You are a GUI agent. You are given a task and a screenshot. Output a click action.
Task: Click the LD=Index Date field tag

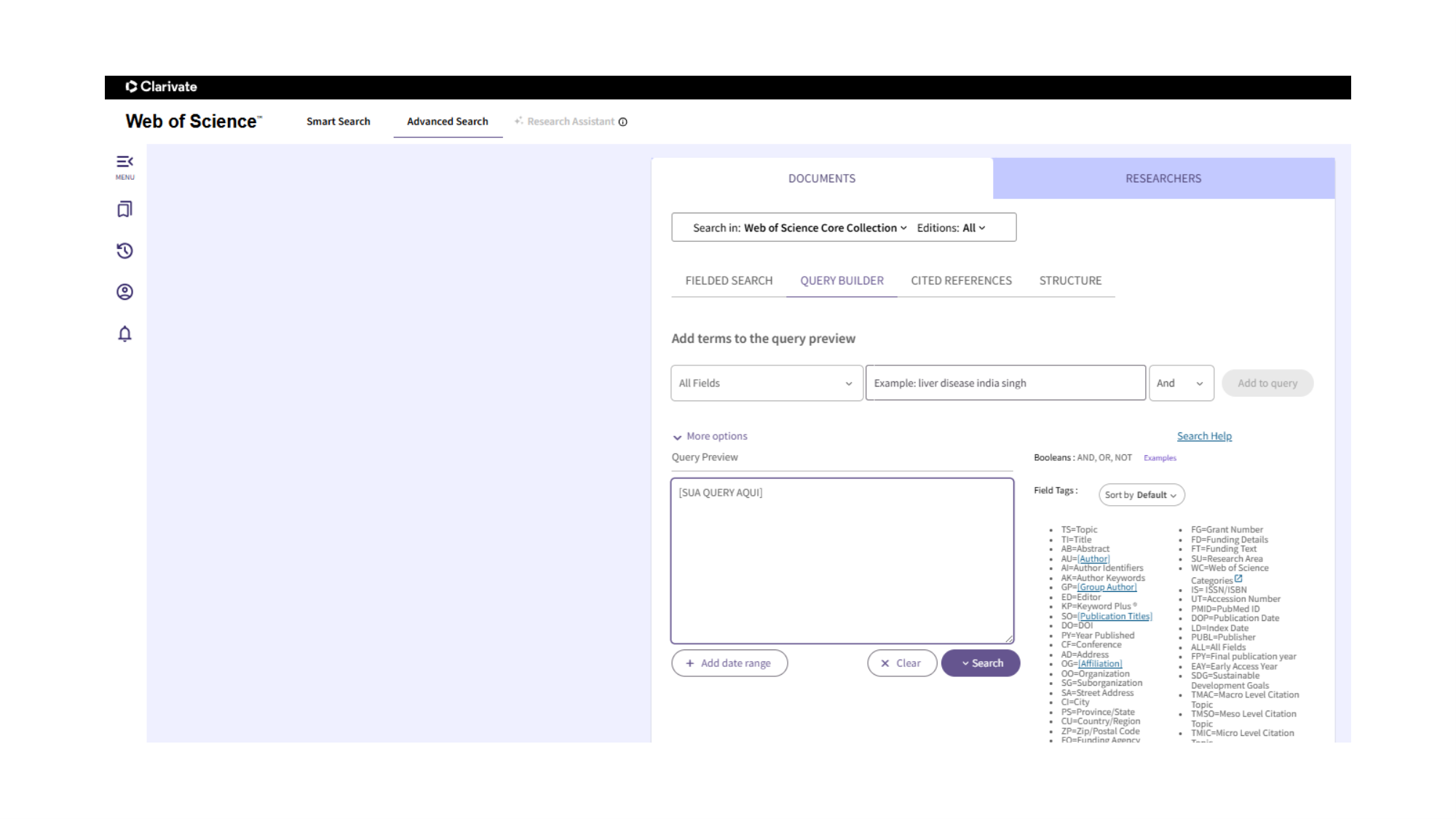[1219, 628]
